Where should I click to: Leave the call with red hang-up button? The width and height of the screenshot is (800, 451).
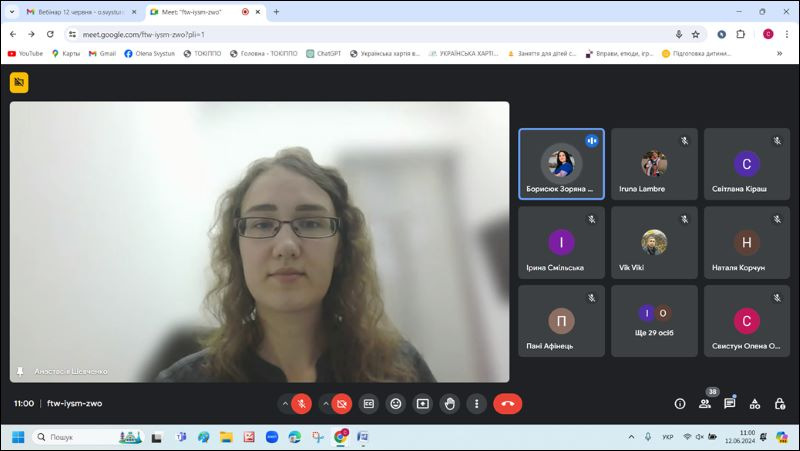pyautogui.click(x=508, y=404)
